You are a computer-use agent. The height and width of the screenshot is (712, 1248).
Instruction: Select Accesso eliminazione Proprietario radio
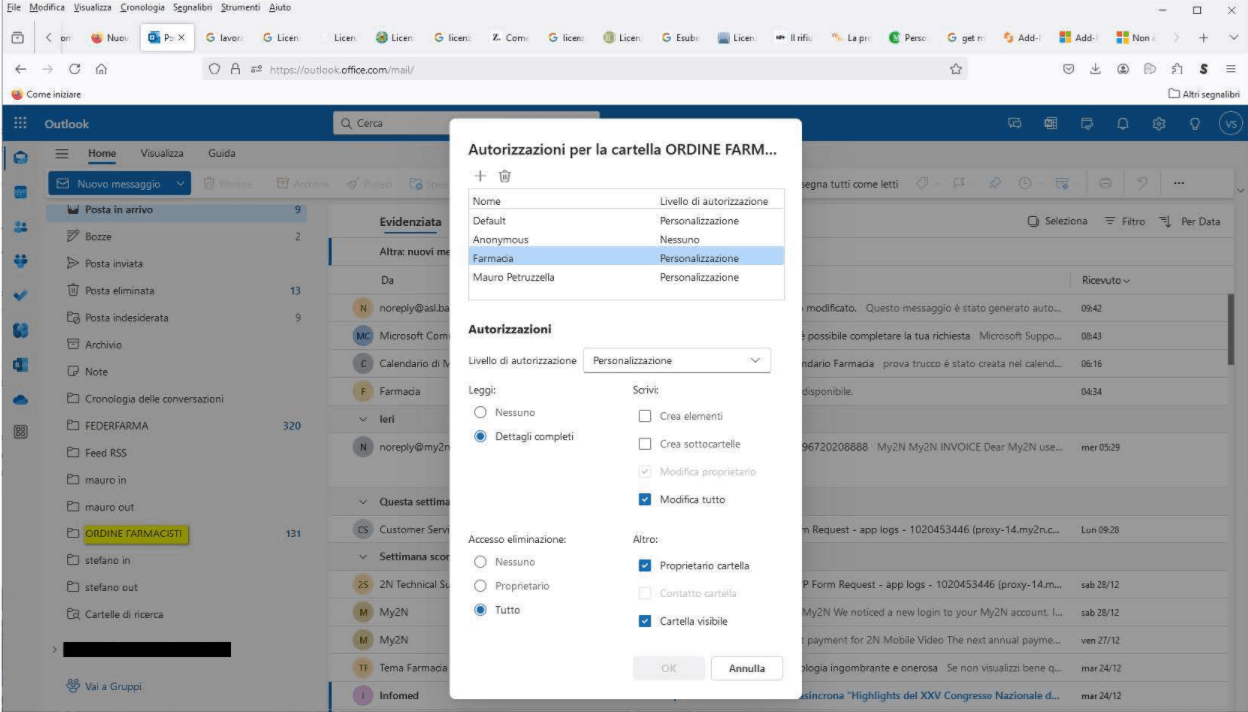[x=481, y=586]
